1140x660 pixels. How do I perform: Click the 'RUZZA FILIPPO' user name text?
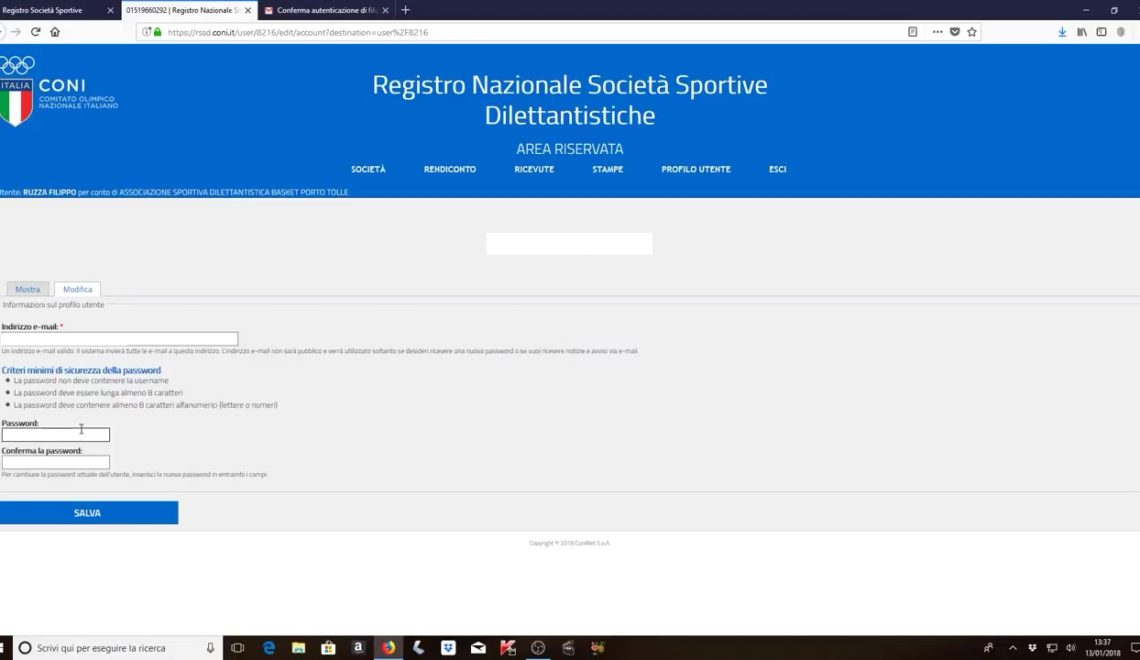click(x=49, y=193)
